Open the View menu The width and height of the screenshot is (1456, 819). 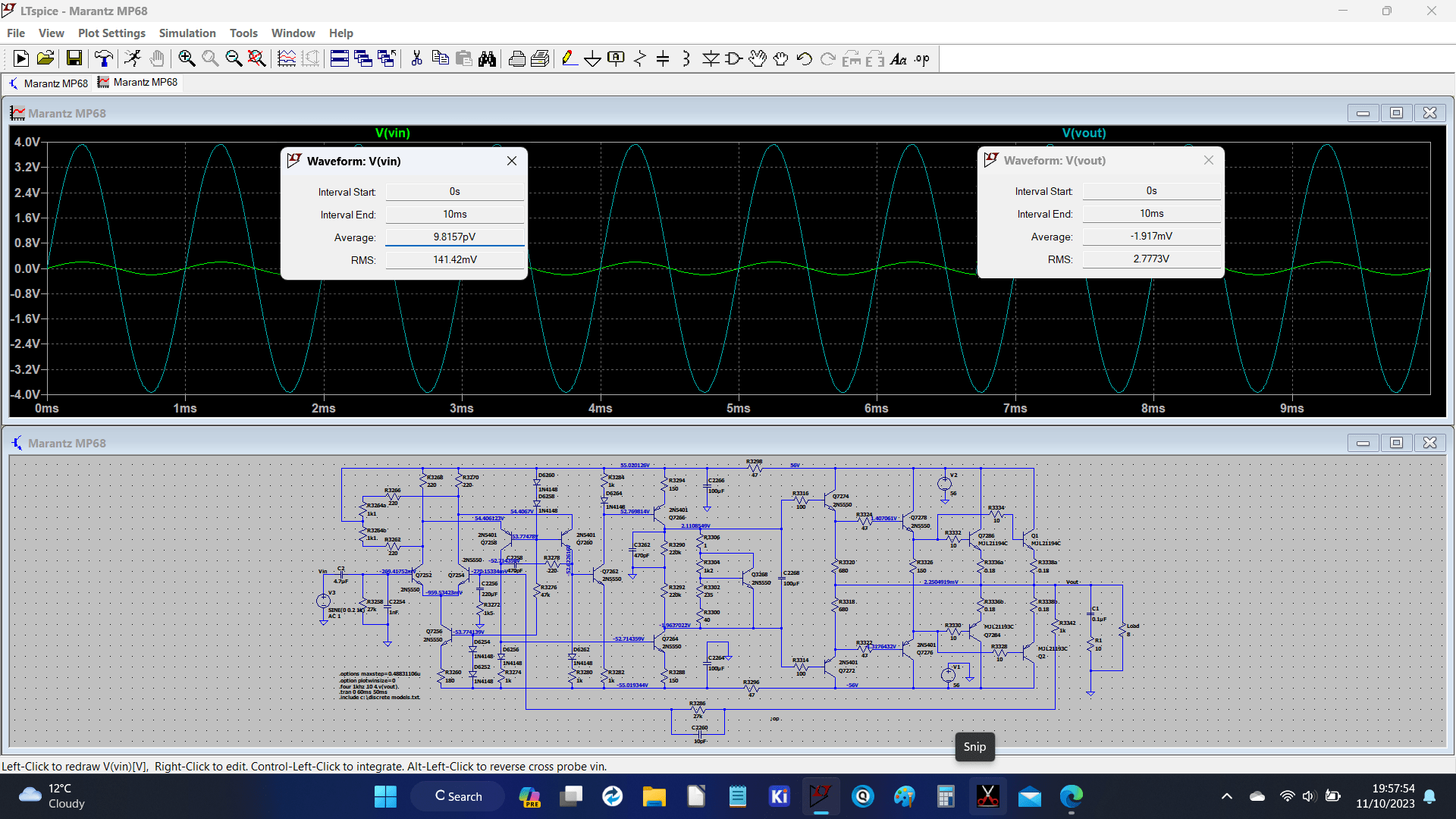pos(52,33)
